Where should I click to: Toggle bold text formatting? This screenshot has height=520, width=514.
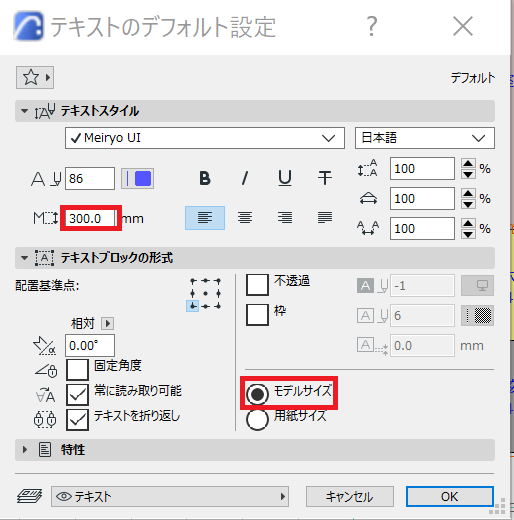click(x=205, y=178)
